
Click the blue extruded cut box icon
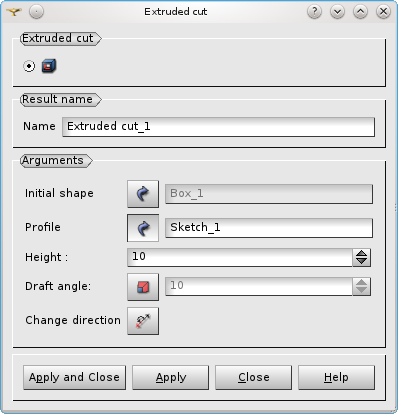tap(49, 66)
